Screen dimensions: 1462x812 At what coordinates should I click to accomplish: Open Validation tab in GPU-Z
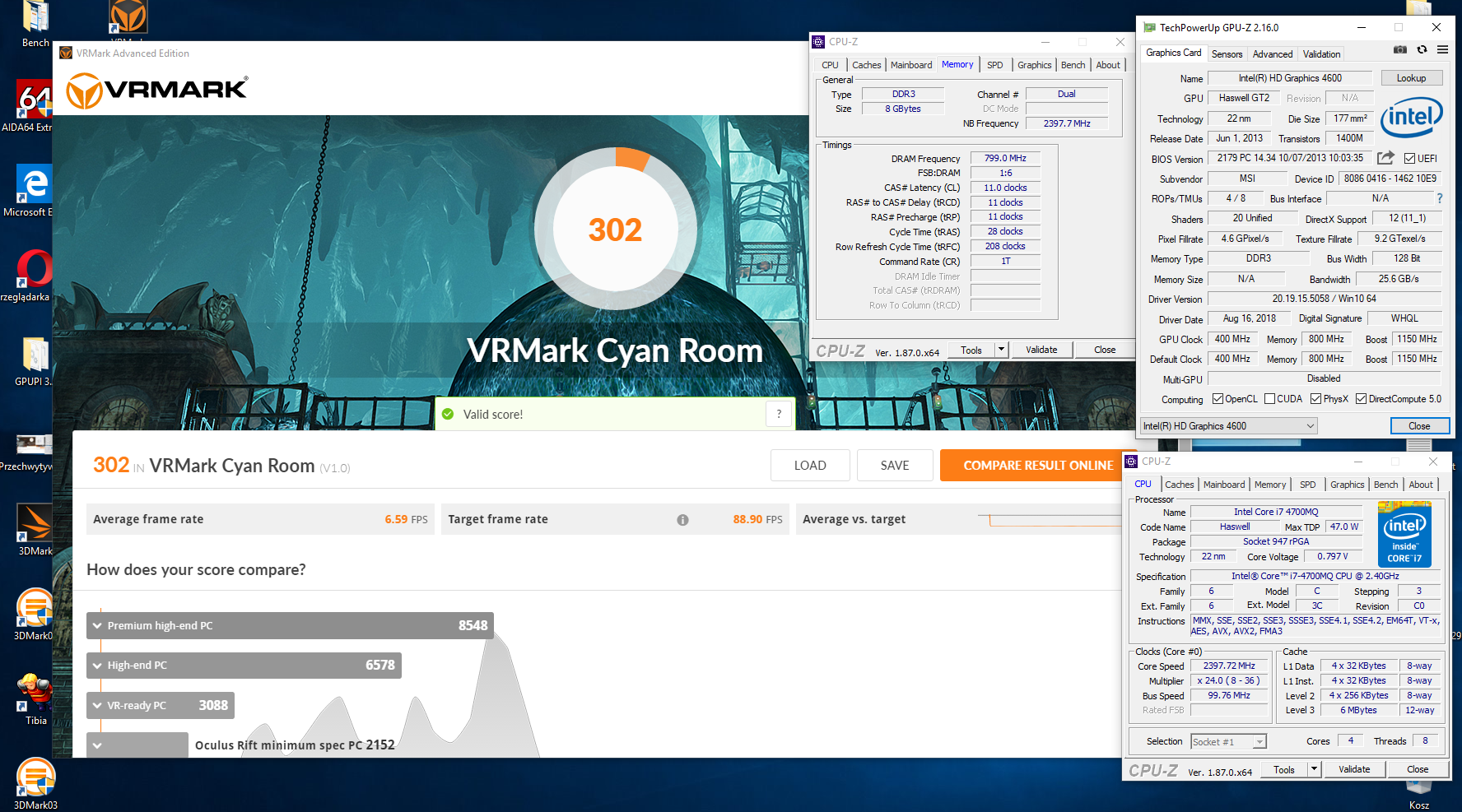(x=1321, y=54)
